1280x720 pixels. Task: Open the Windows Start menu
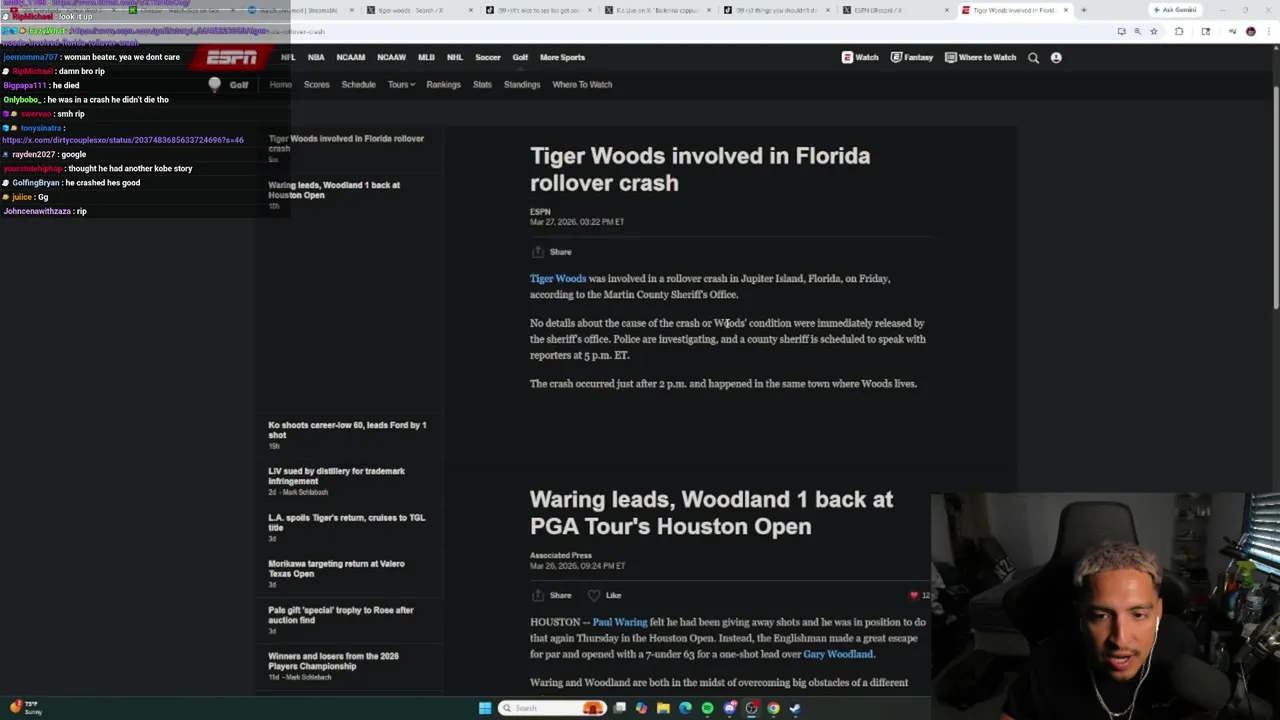pos(485,708)
